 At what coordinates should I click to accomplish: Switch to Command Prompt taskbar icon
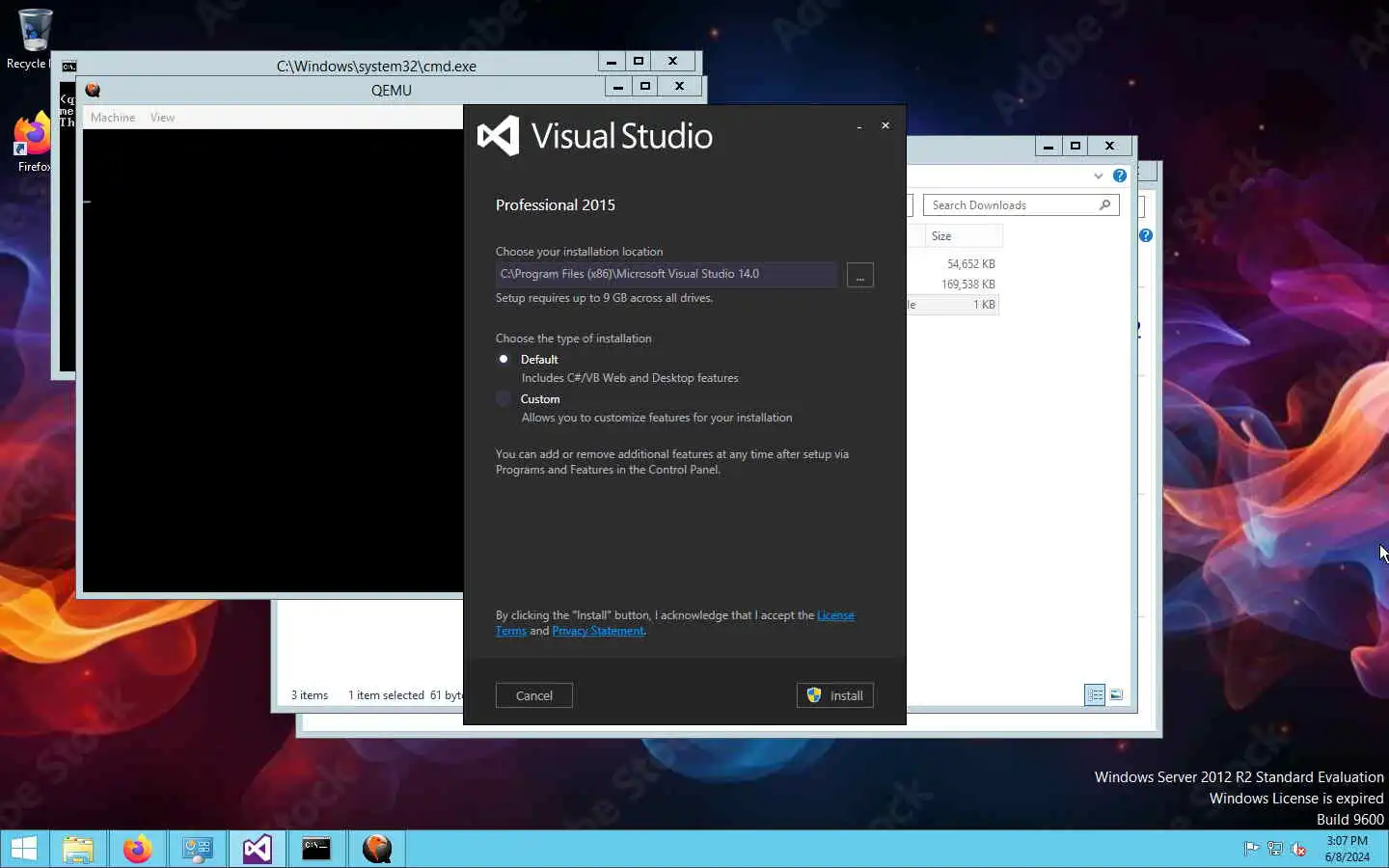coord(317,849)
